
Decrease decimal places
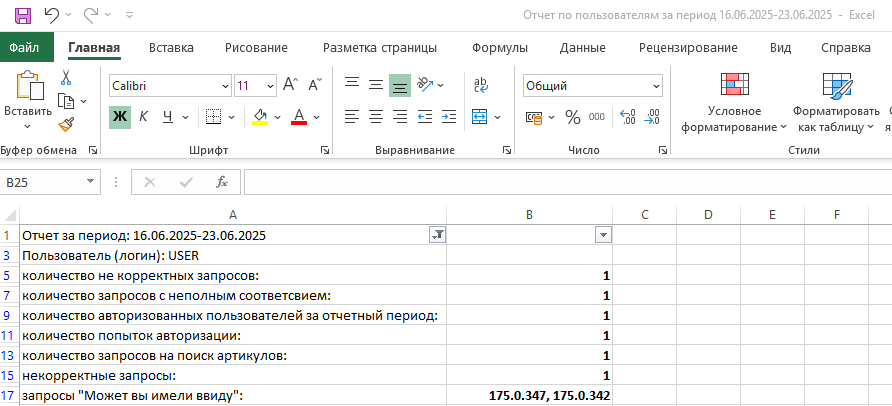[652, 117]
